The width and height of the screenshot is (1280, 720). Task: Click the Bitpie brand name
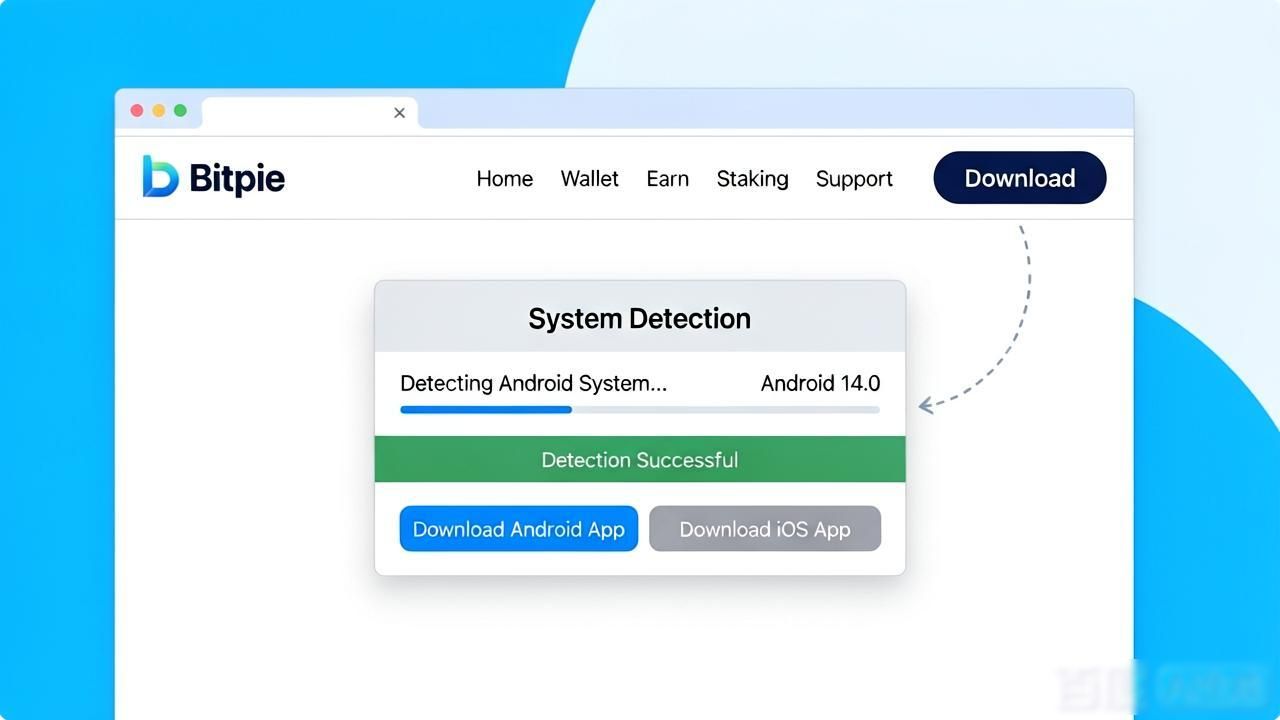pos(237,179)
